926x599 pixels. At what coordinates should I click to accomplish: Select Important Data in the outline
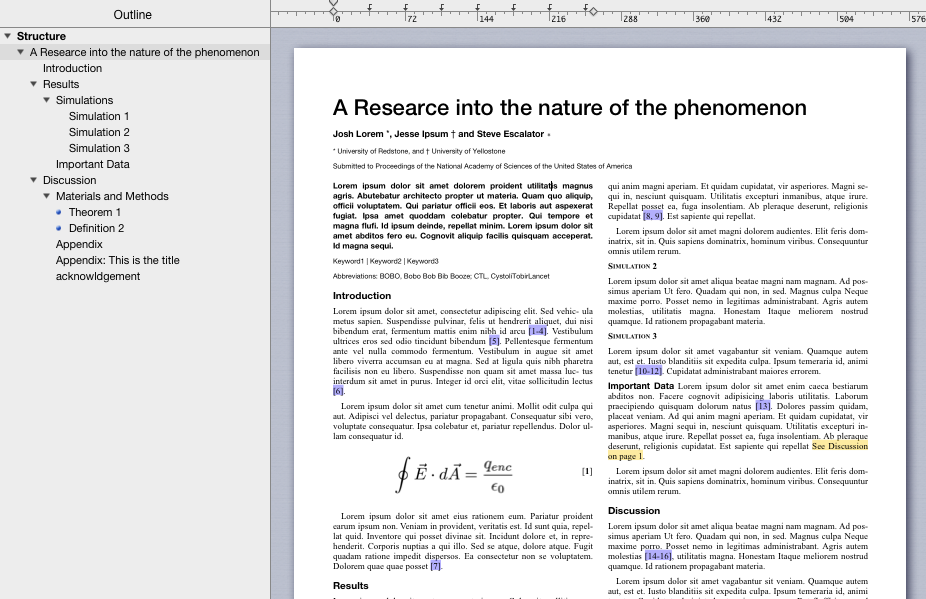(92, 164)
